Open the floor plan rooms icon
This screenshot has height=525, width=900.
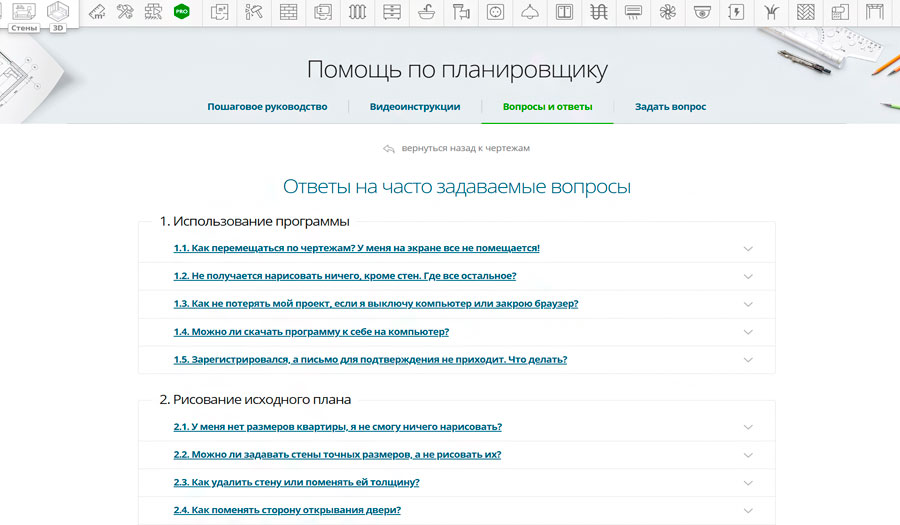click(x=219, y=12)
